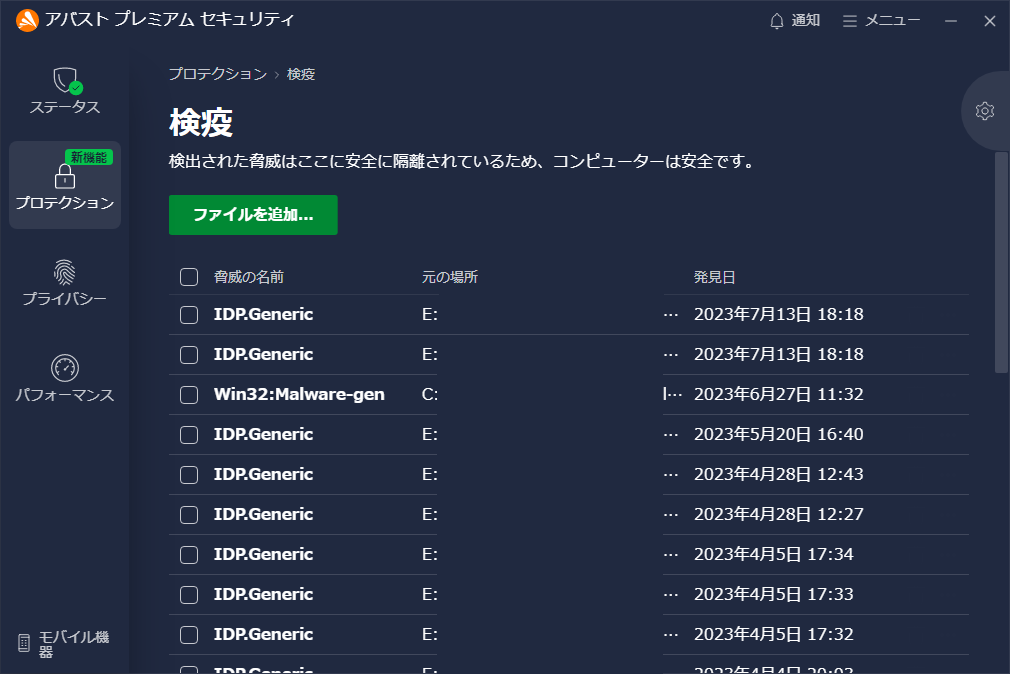Click the date 2023年6月27日 11:32
This screenshot has height=674, width=1010.
click(x=778, y=394)
